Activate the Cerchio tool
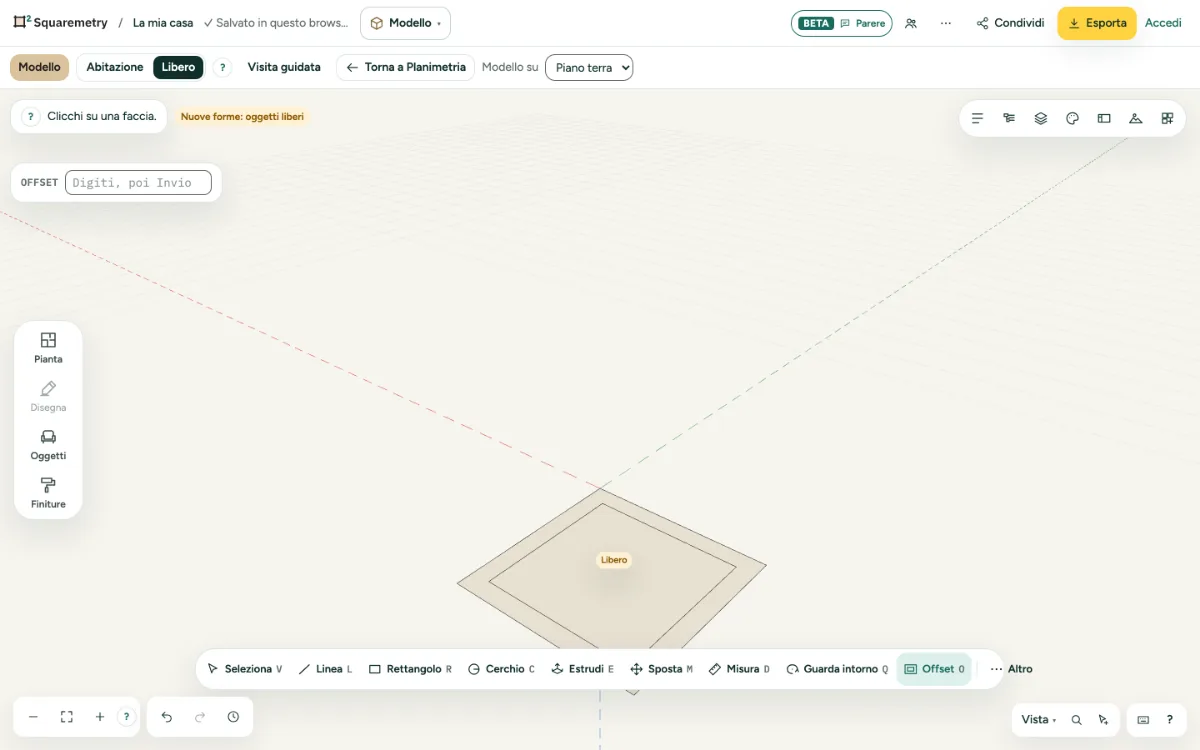This screenshot has height=750, width=1200. [x=502, y=669]
